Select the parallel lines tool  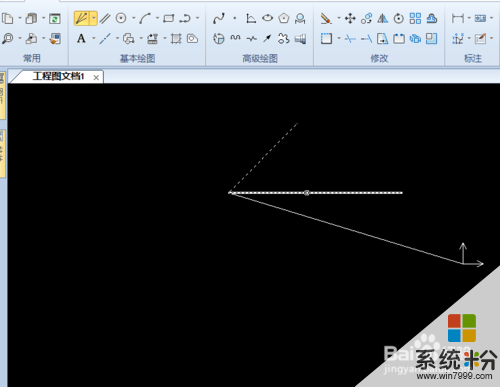tap(105, 18)
